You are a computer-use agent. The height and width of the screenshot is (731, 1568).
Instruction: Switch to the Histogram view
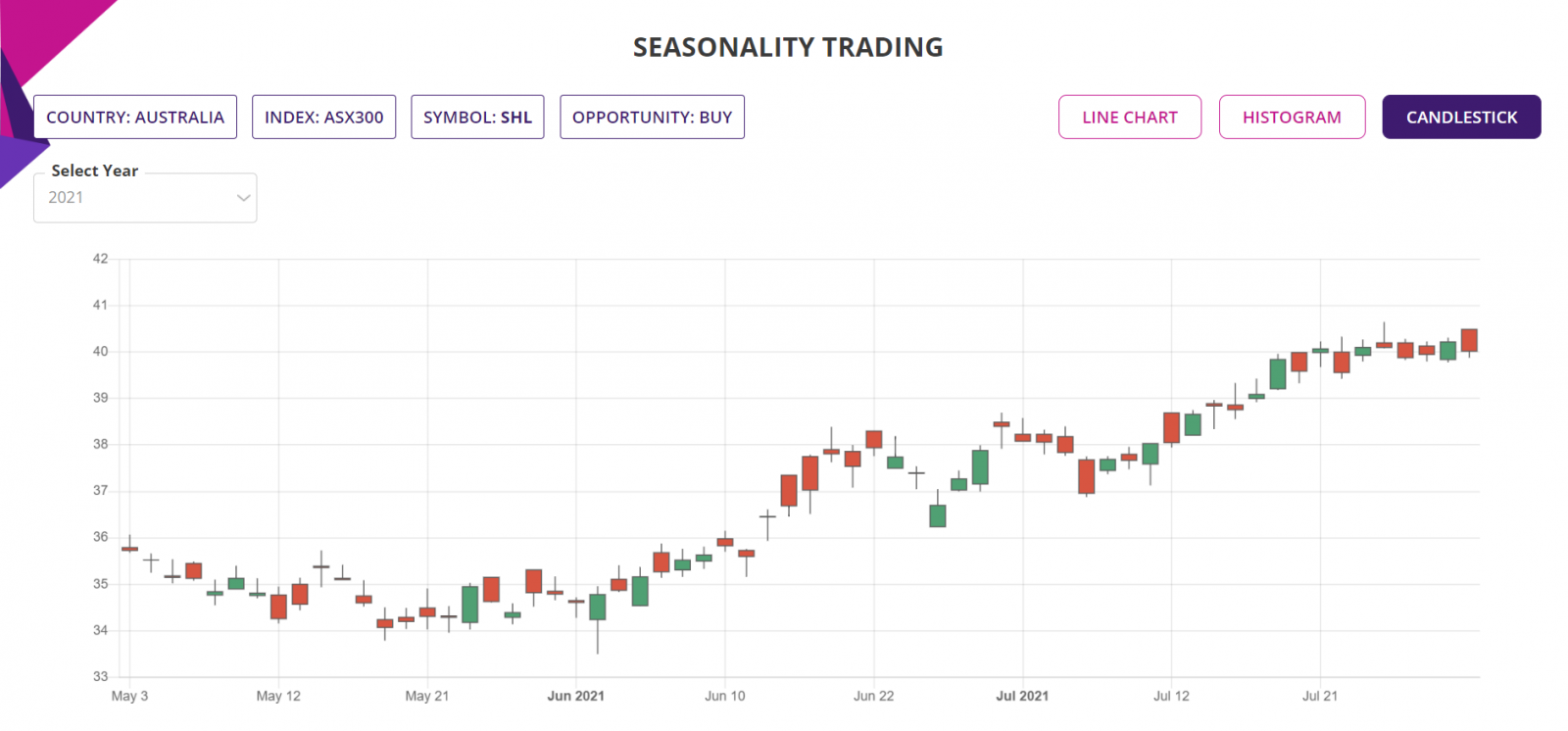[x=1291, y=118]
